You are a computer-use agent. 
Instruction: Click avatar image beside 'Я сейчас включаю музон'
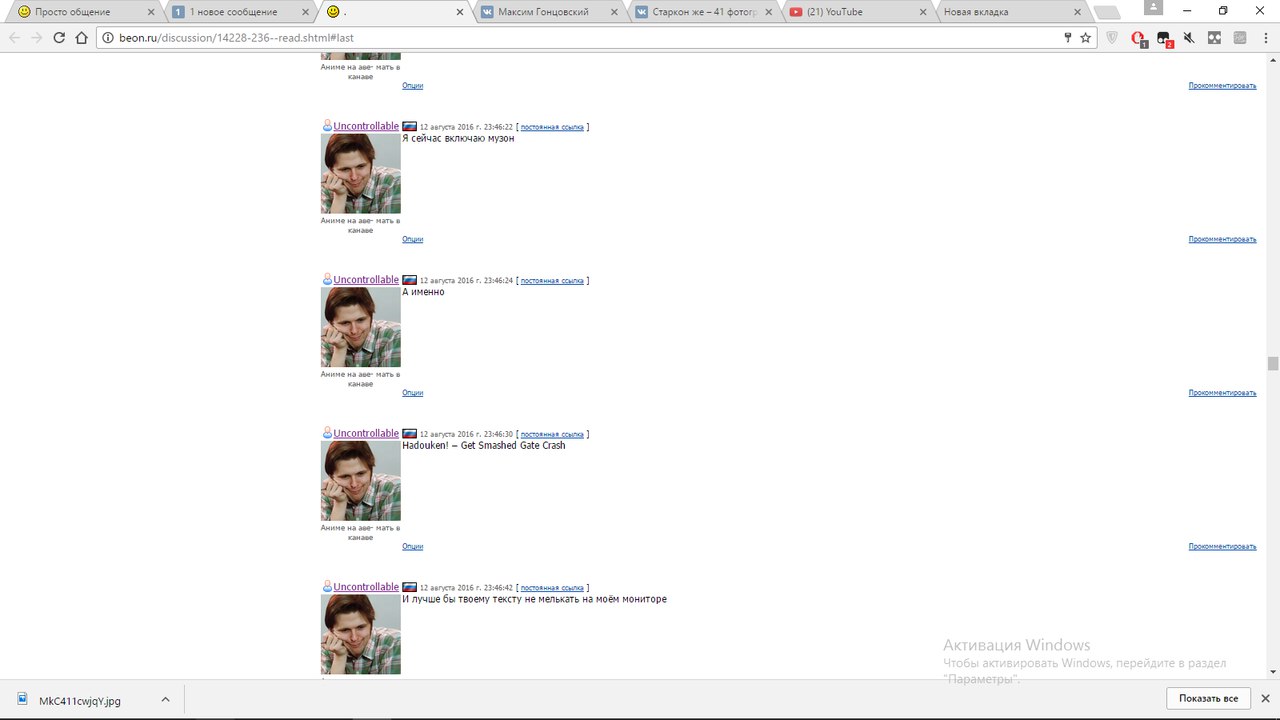[361, 174]
